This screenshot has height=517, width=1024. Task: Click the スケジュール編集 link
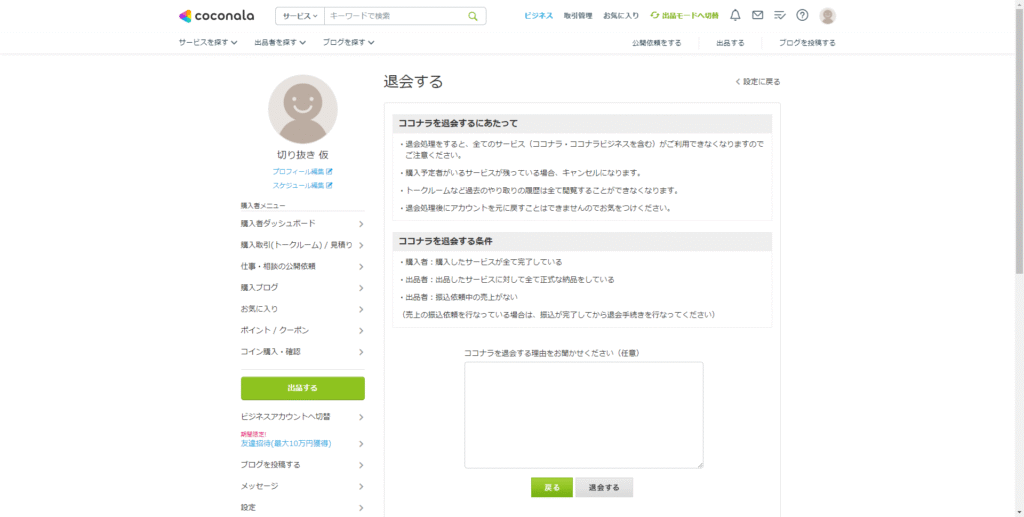[x=298, y=185]
